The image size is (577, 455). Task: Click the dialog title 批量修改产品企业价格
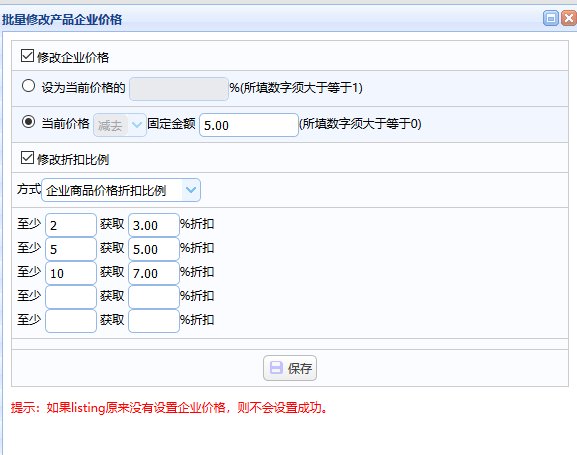click(x=62, y=19)
